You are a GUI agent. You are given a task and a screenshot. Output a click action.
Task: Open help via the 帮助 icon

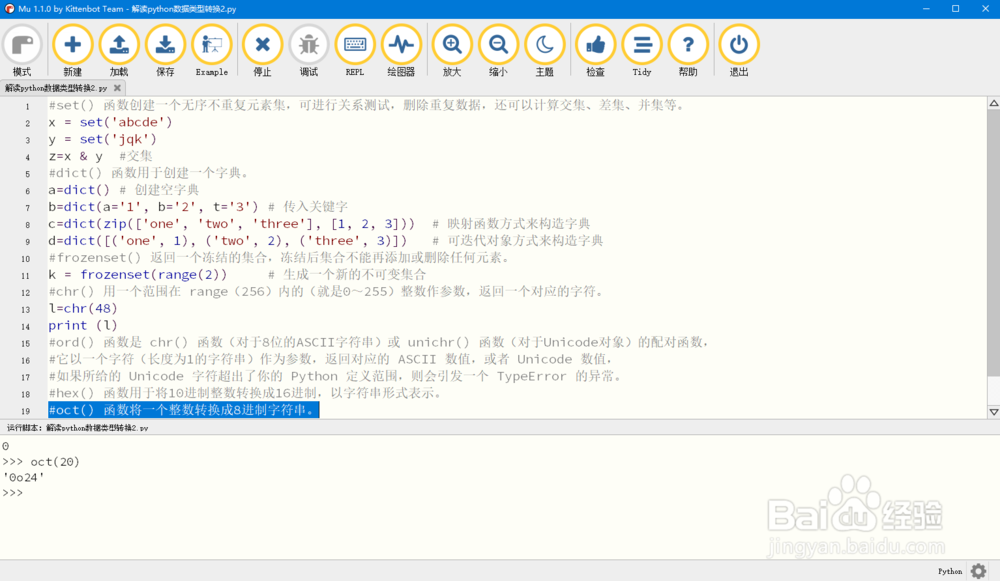[x=687, y=44]
